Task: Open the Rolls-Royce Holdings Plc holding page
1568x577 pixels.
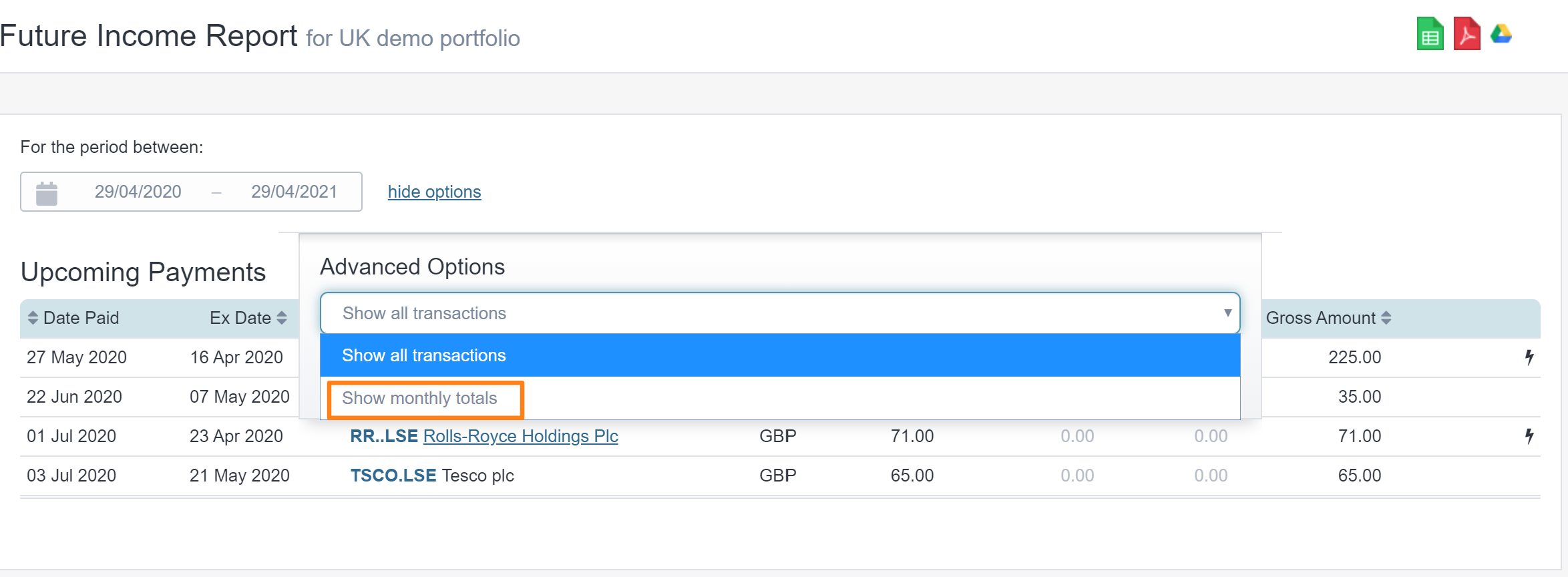Action: pyautogui.click(x=520, y=436)
